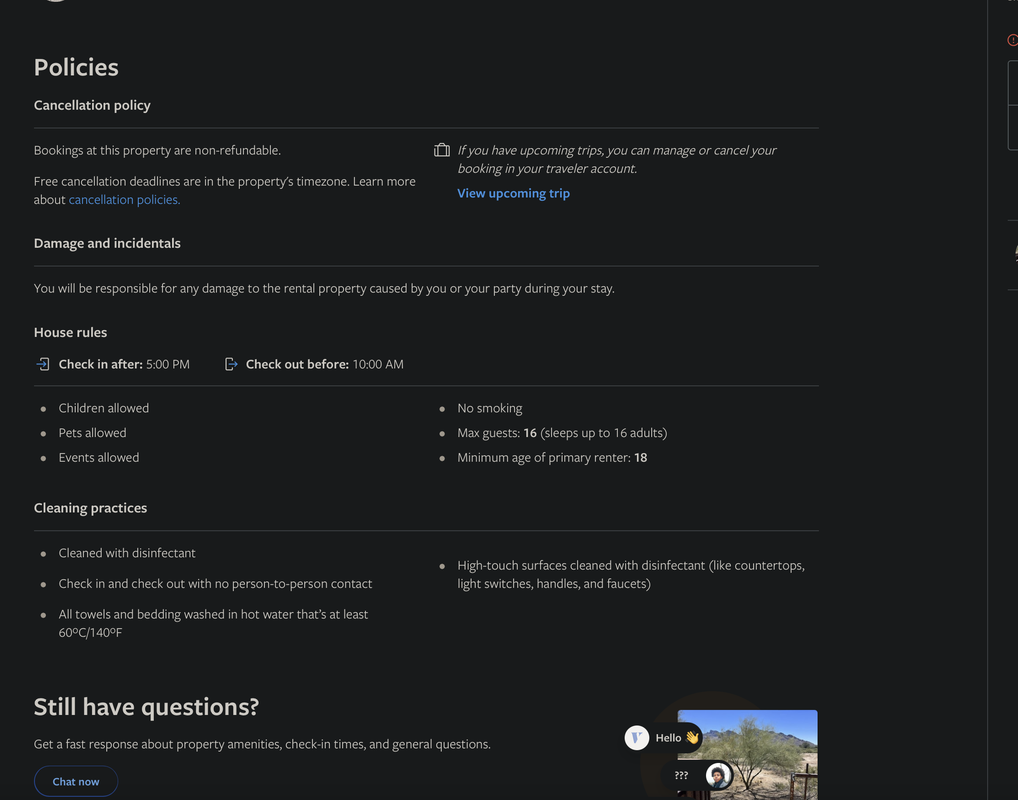The height and width of the screenshot is (800, 1018).
Task: Click the 'Max guests: 16' rule
Action: [562, 433]
